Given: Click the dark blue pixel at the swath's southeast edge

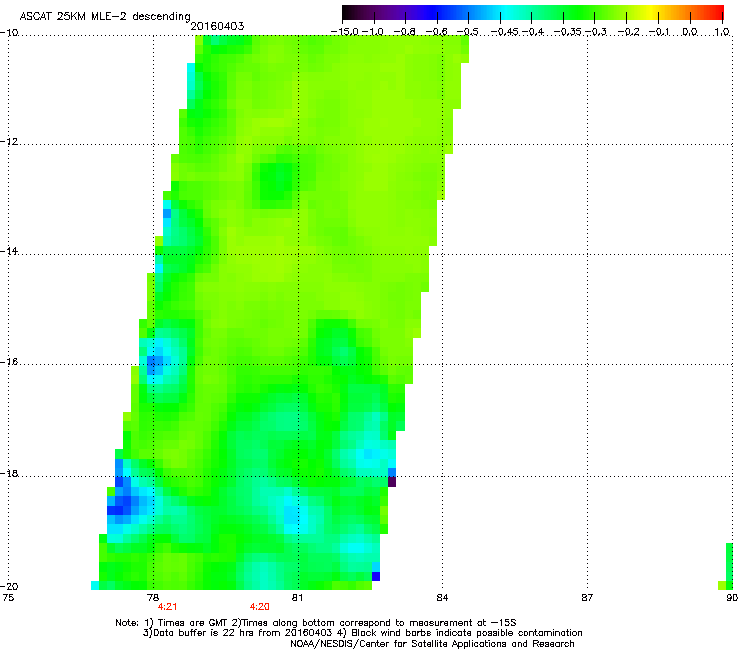Looking at the screenshot, I should click(x=376, y=576).
